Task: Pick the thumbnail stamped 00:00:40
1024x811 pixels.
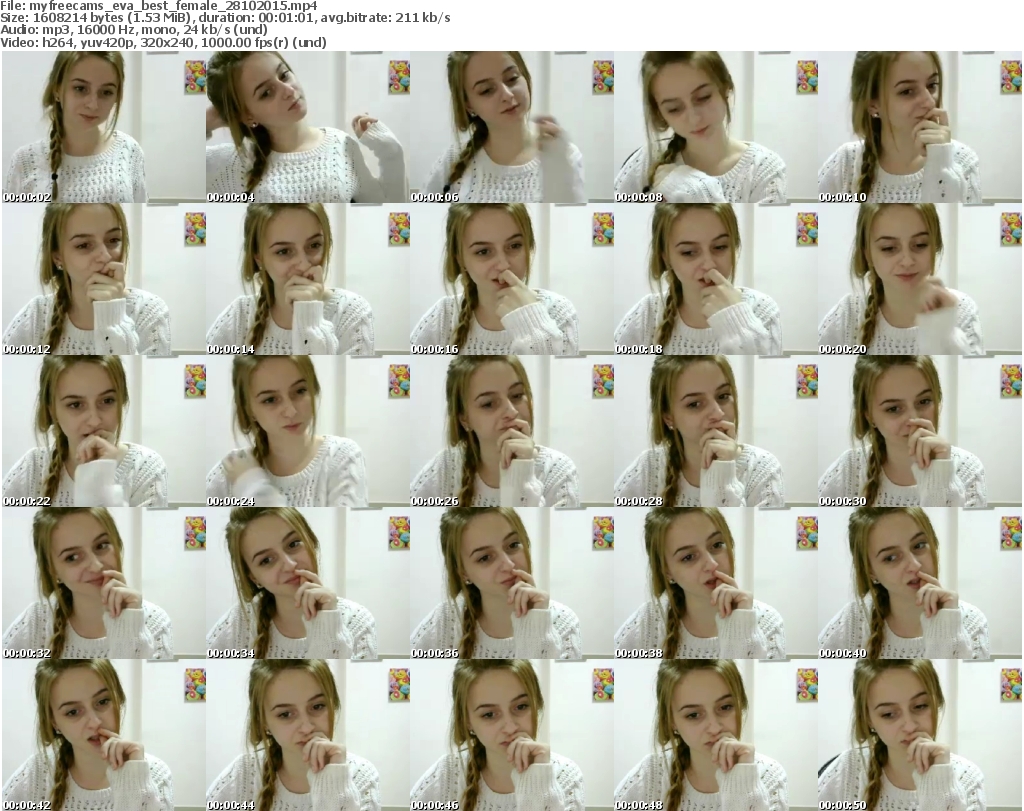Action: coord(920,583)
